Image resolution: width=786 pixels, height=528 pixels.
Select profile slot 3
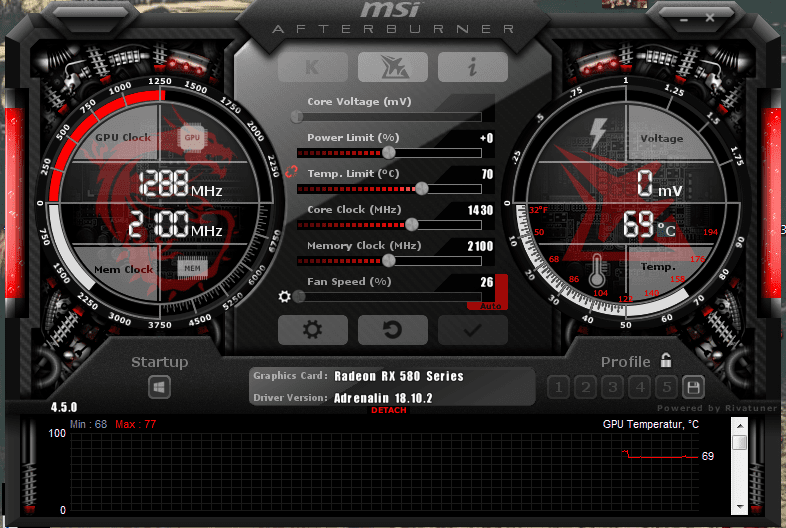point(613,387)
